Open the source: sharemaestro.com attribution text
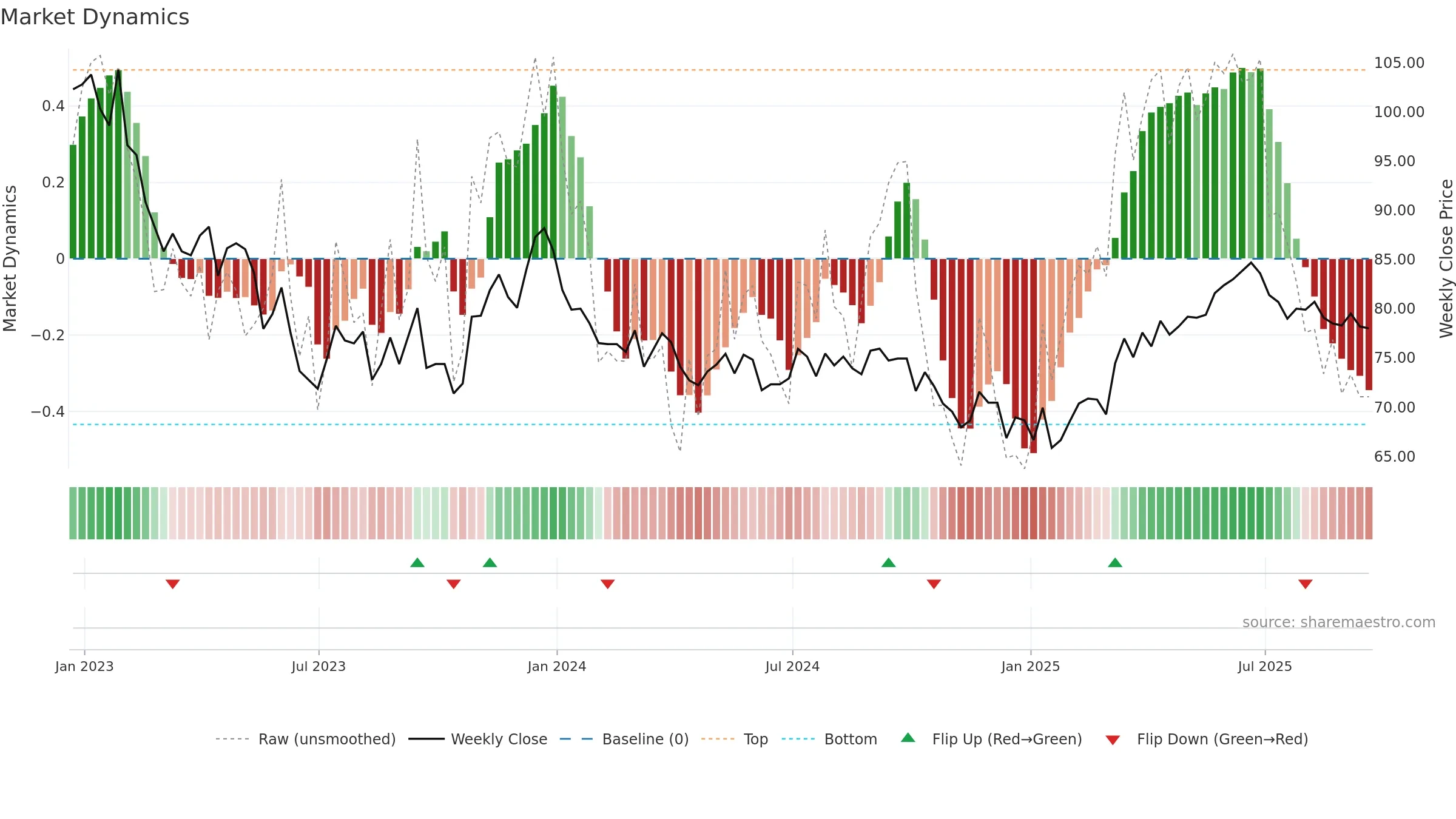Screen dimensions: 1456x819 [x=1339, y=622]
